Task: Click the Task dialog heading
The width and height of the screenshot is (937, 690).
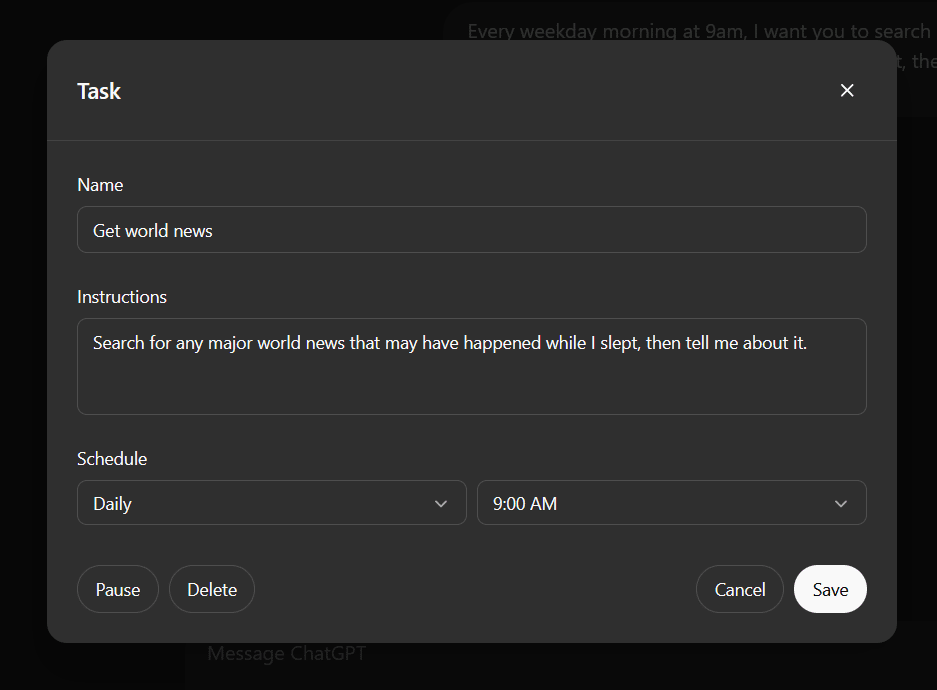Action: point(99,91)
